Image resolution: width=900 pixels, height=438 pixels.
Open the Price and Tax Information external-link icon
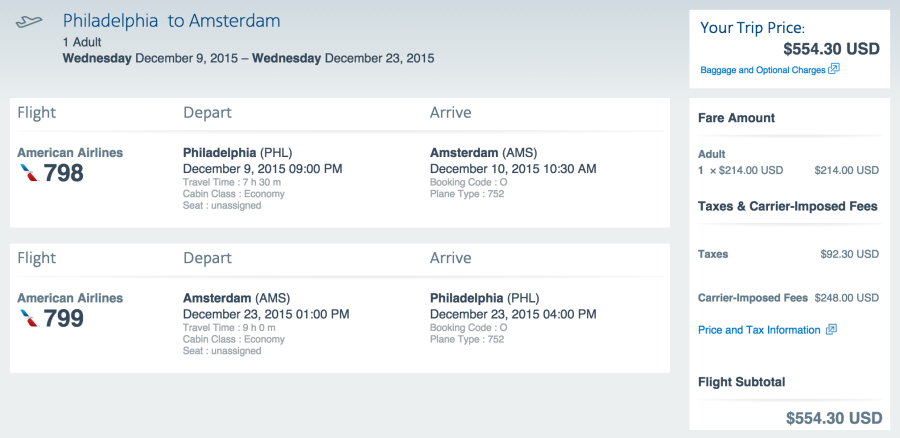tap(831, 330)
